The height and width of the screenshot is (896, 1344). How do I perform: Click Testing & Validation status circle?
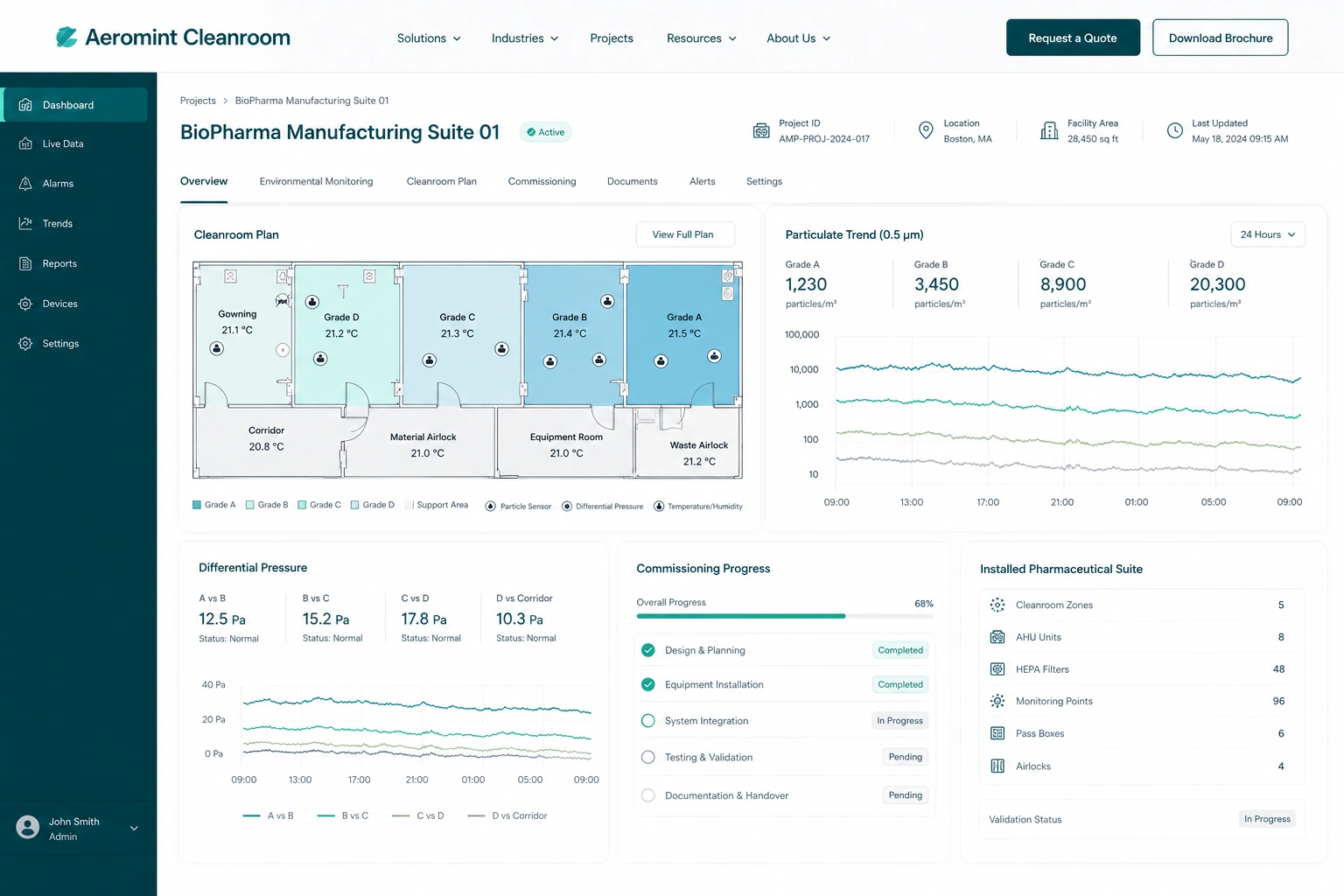(648, 758)
